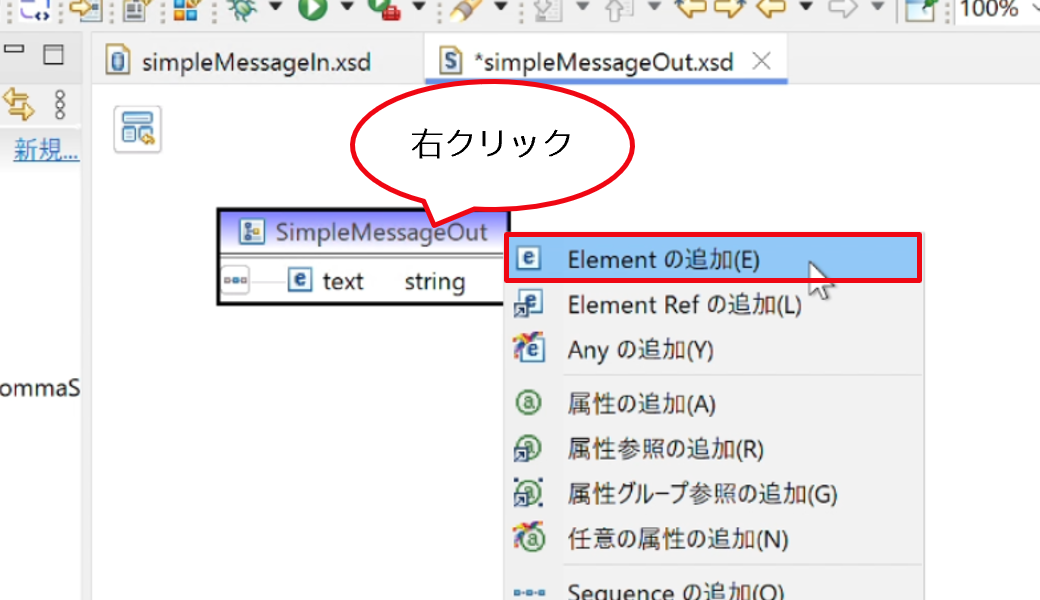
Task: Open dropdown arrow beside grey up-arrow icon
Action: point(654,7)
